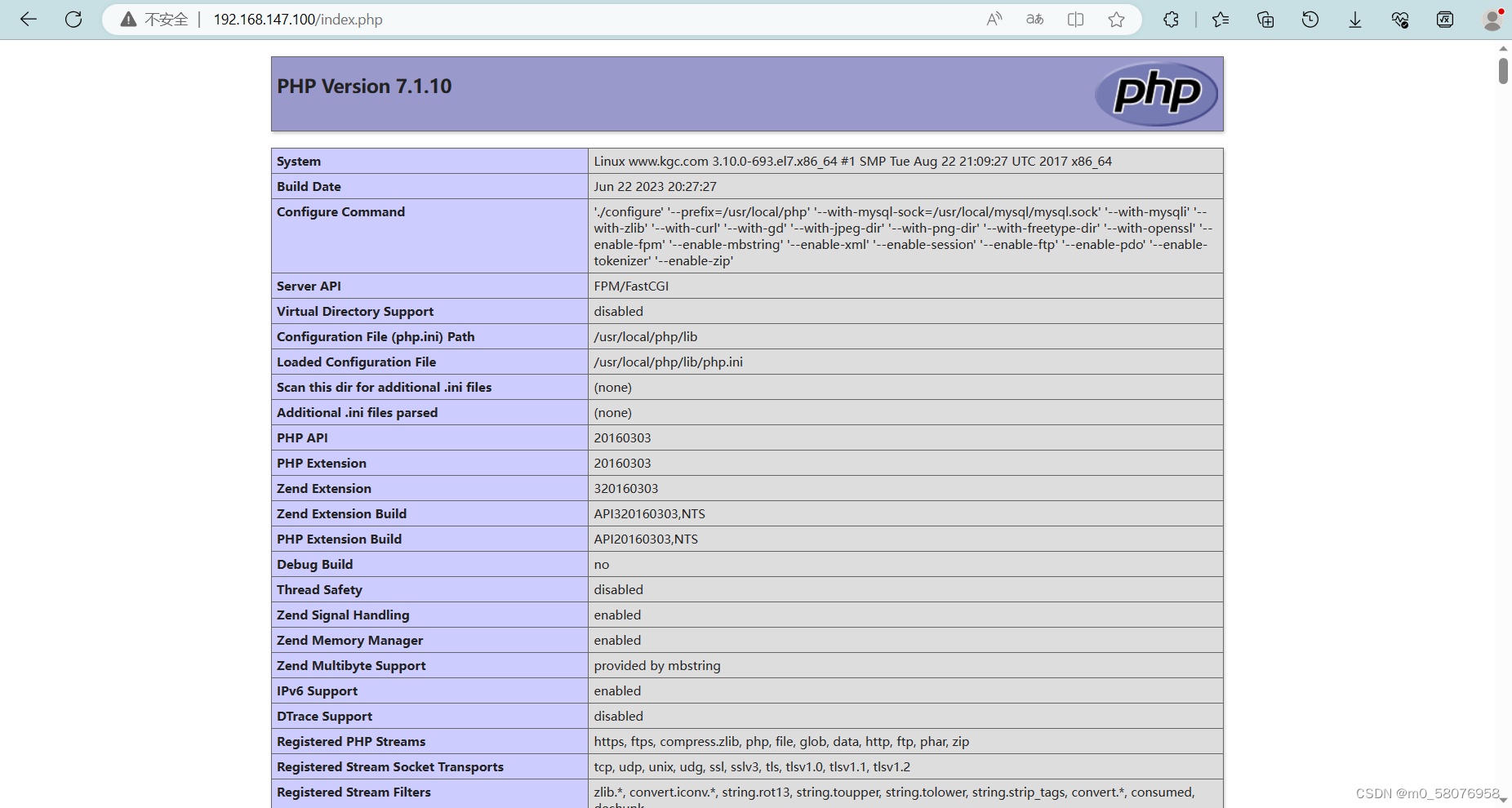Add page to favorites with the star icon
This screenshot has width=1512, height=808.
click(1117, 20)
